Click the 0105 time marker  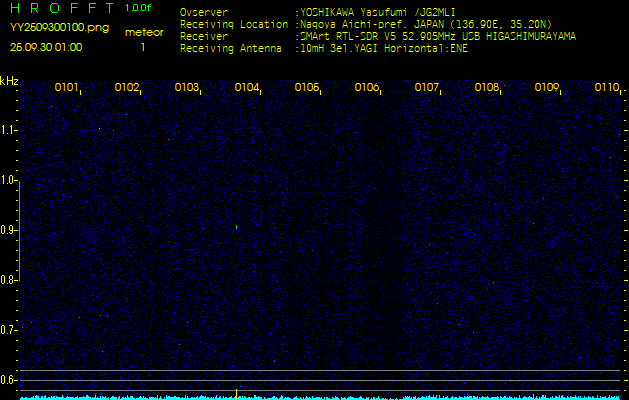click(x=306, y=87)
